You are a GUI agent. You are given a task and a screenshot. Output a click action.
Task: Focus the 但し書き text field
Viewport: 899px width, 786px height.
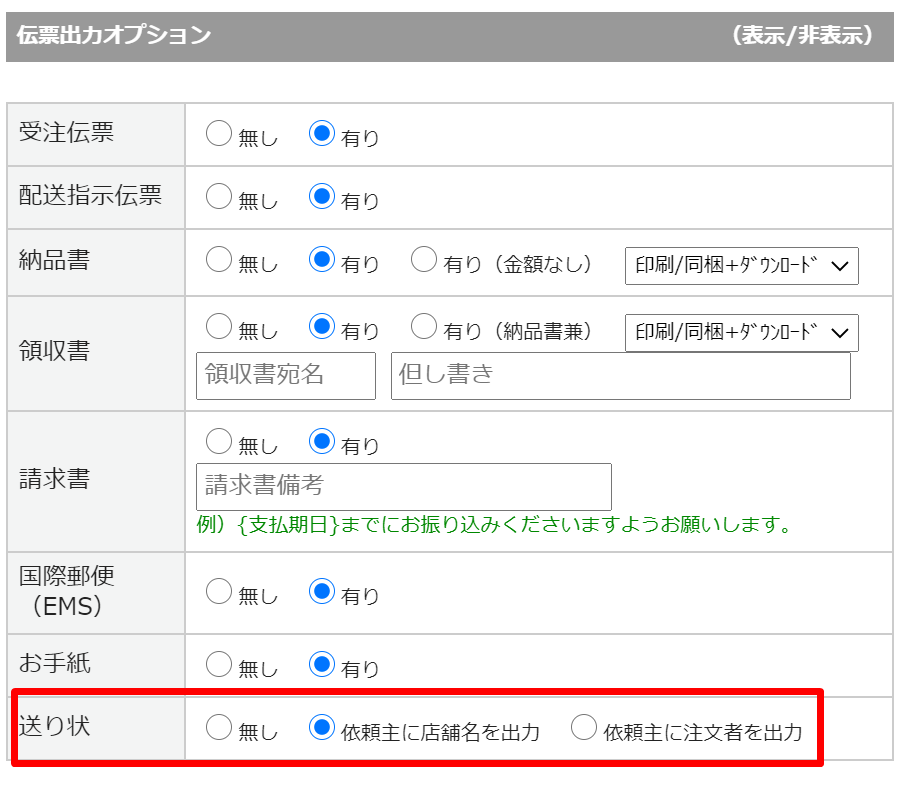pos(620,375)
